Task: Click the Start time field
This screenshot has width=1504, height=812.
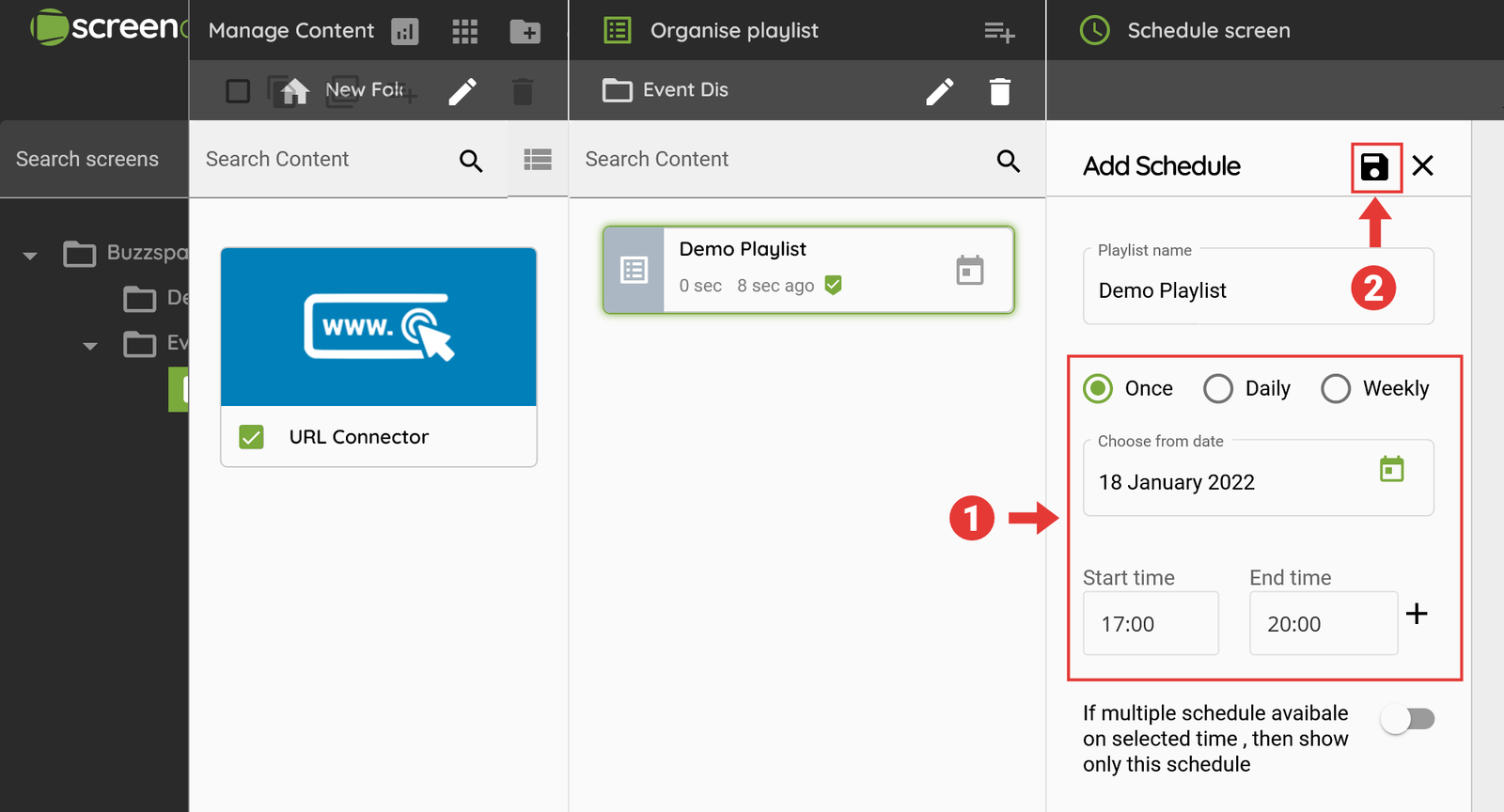Action: (1151, 624)
